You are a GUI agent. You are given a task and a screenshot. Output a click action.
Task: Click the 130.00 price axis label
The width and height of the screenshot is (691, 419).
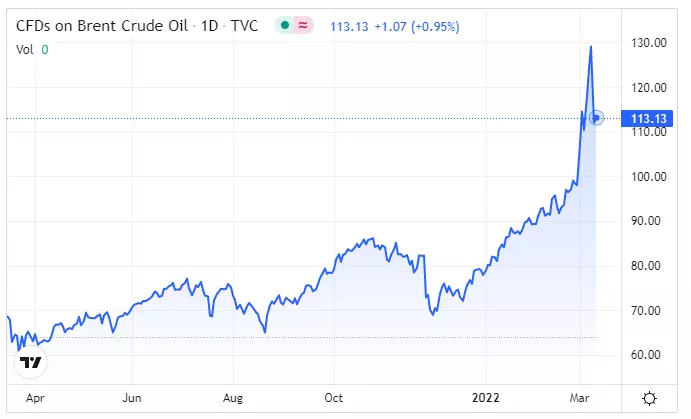pos(649,43)
